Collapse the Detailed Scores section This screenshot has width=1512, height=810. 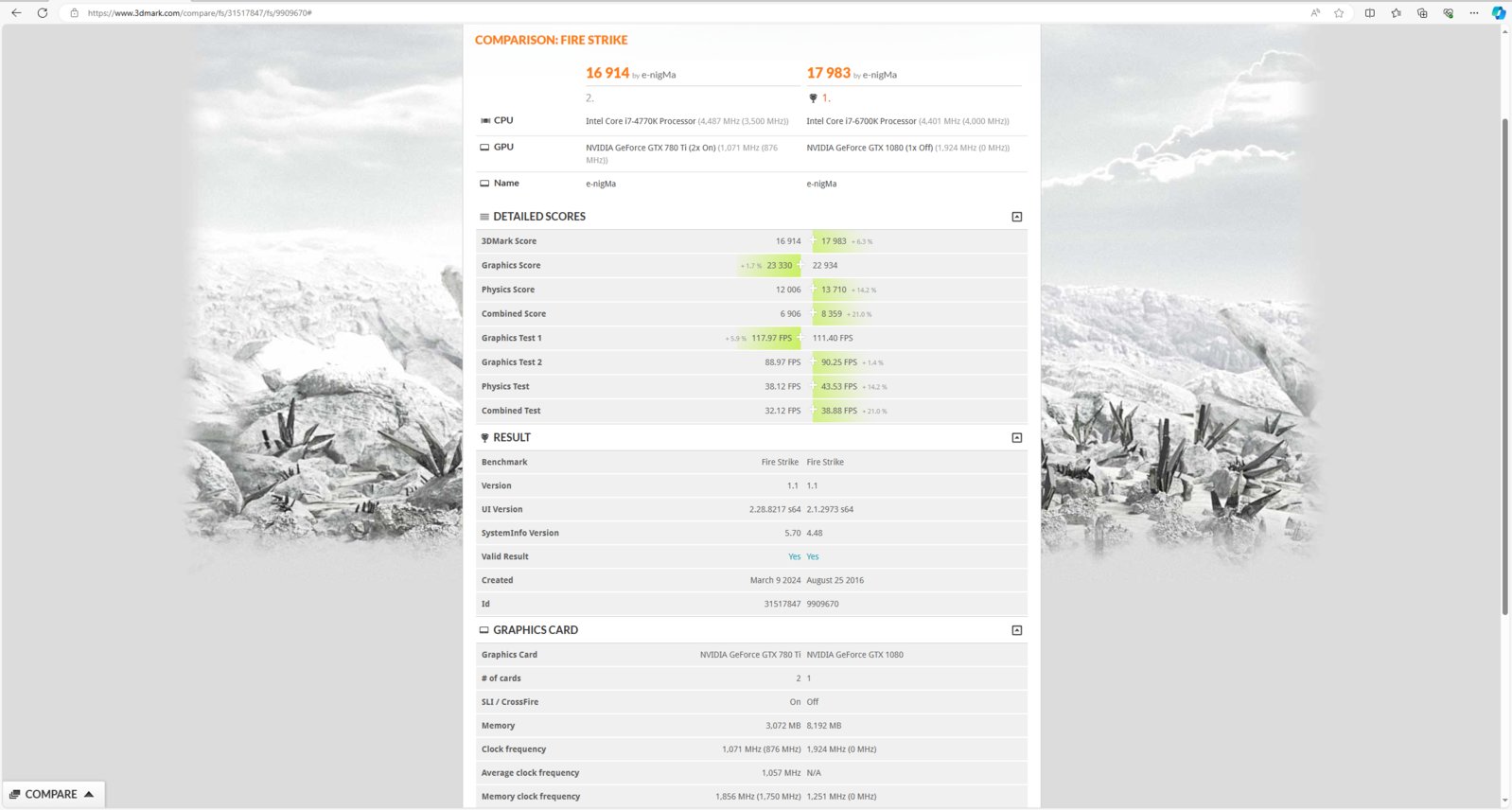tap(1017, 217)
